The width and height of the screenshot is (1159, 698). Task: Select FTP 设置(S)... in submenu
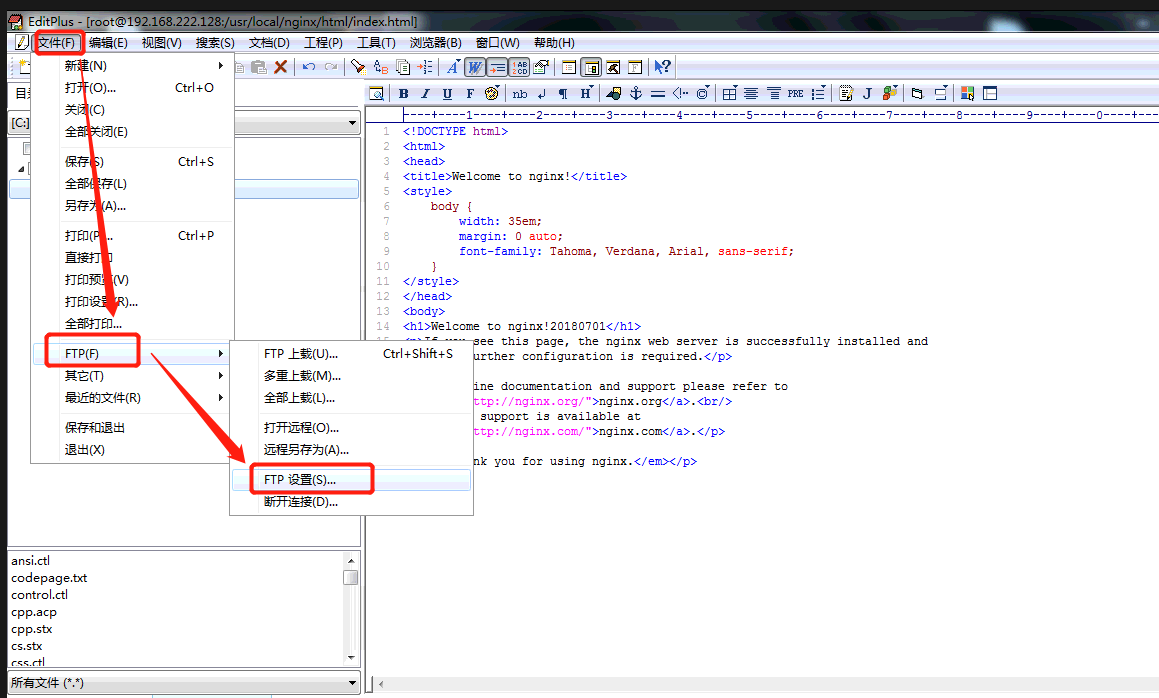pos(352,480)
